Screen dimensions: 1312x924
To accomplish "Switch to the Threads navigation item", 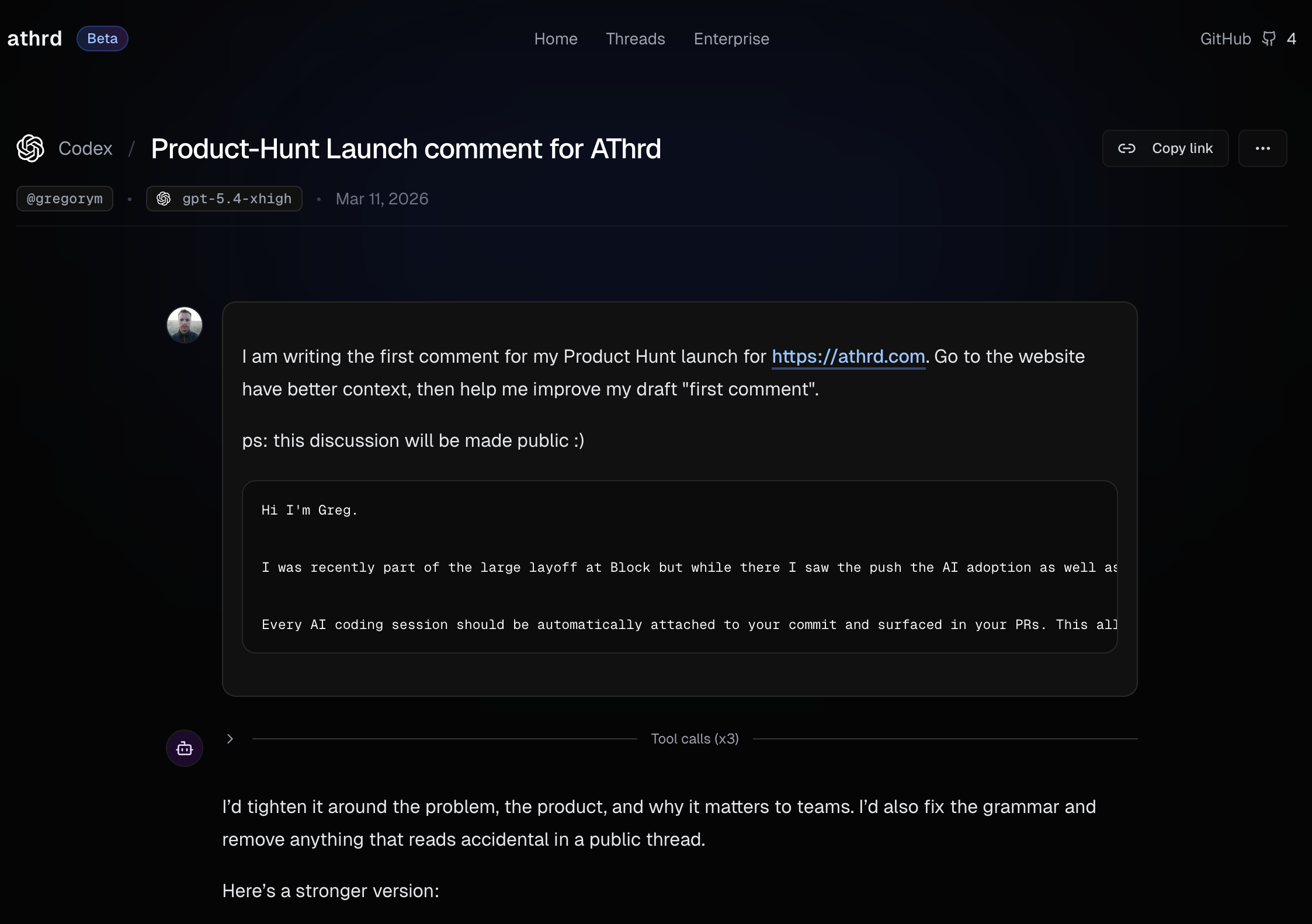I will click(x=636, y=39).
